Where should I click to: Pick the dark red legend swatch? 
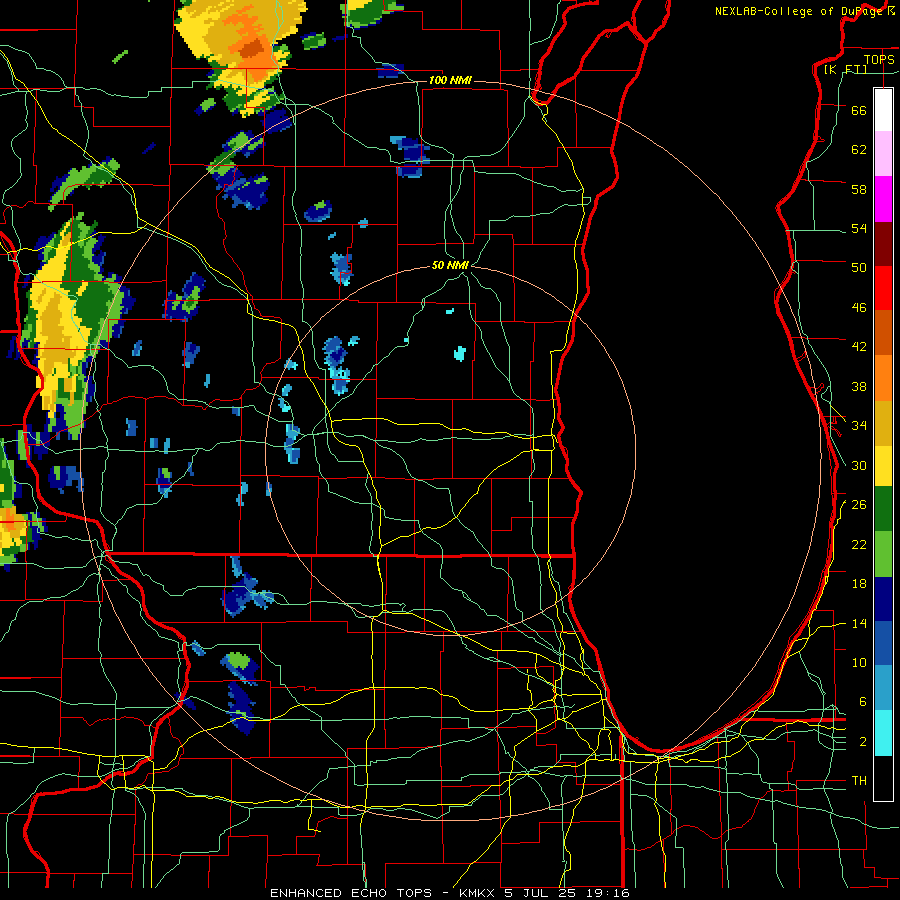883,244
